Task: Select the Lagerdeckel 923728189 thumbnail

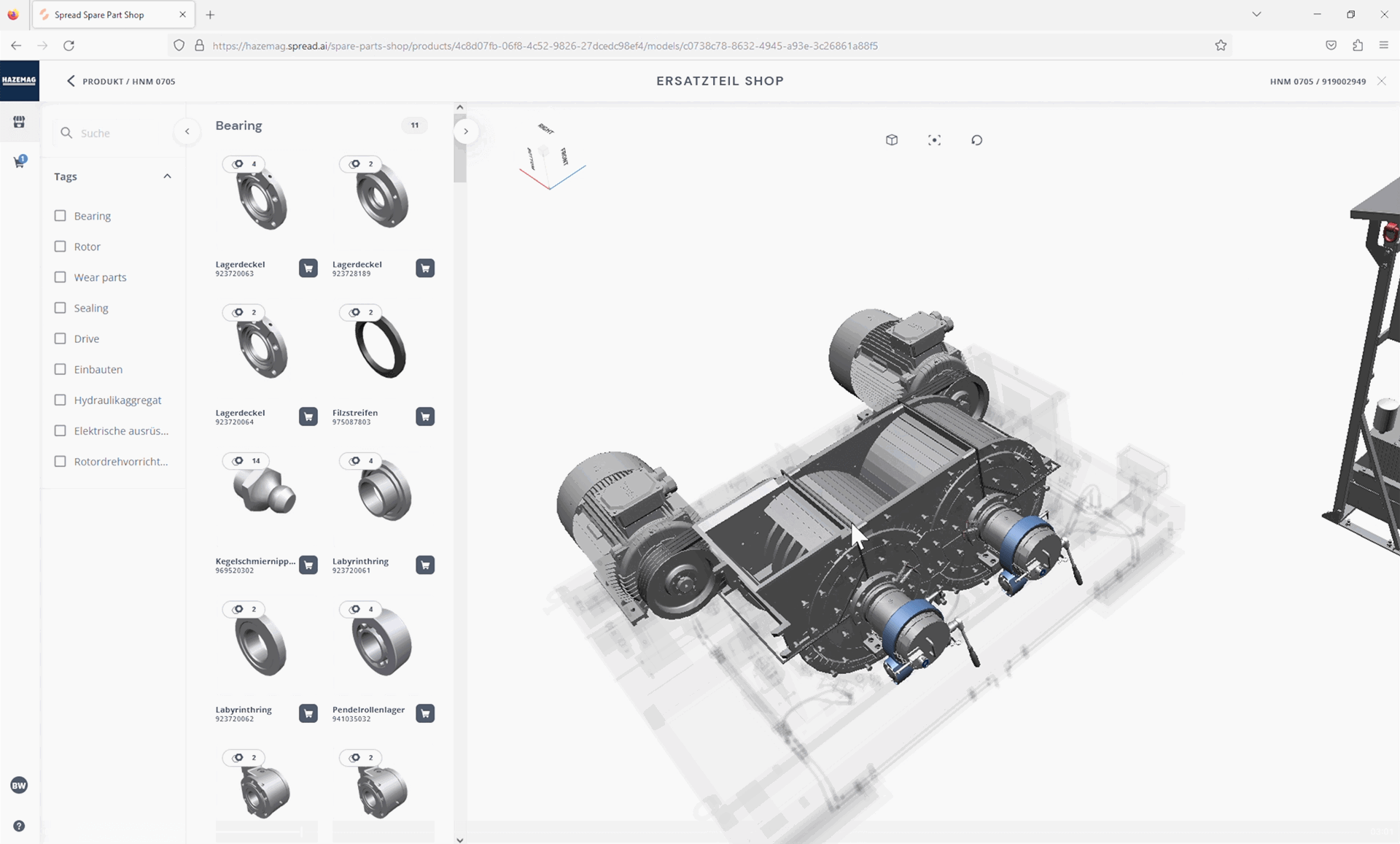Action: 382,198
